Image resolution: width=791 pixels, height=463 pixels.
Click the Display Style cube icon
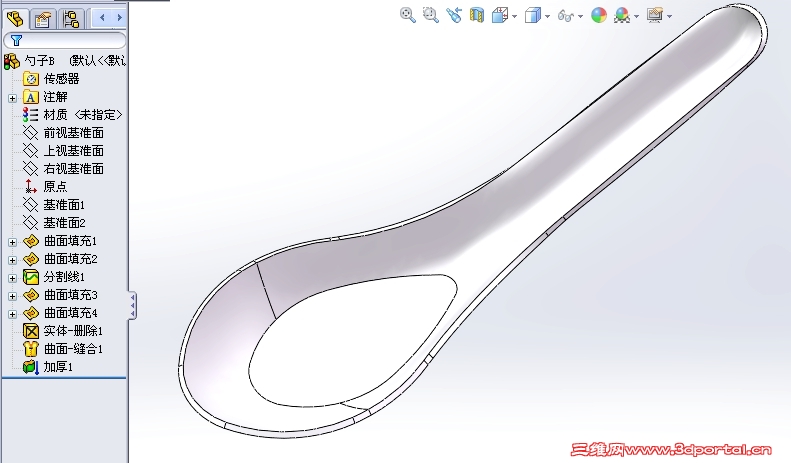[533, 16]
